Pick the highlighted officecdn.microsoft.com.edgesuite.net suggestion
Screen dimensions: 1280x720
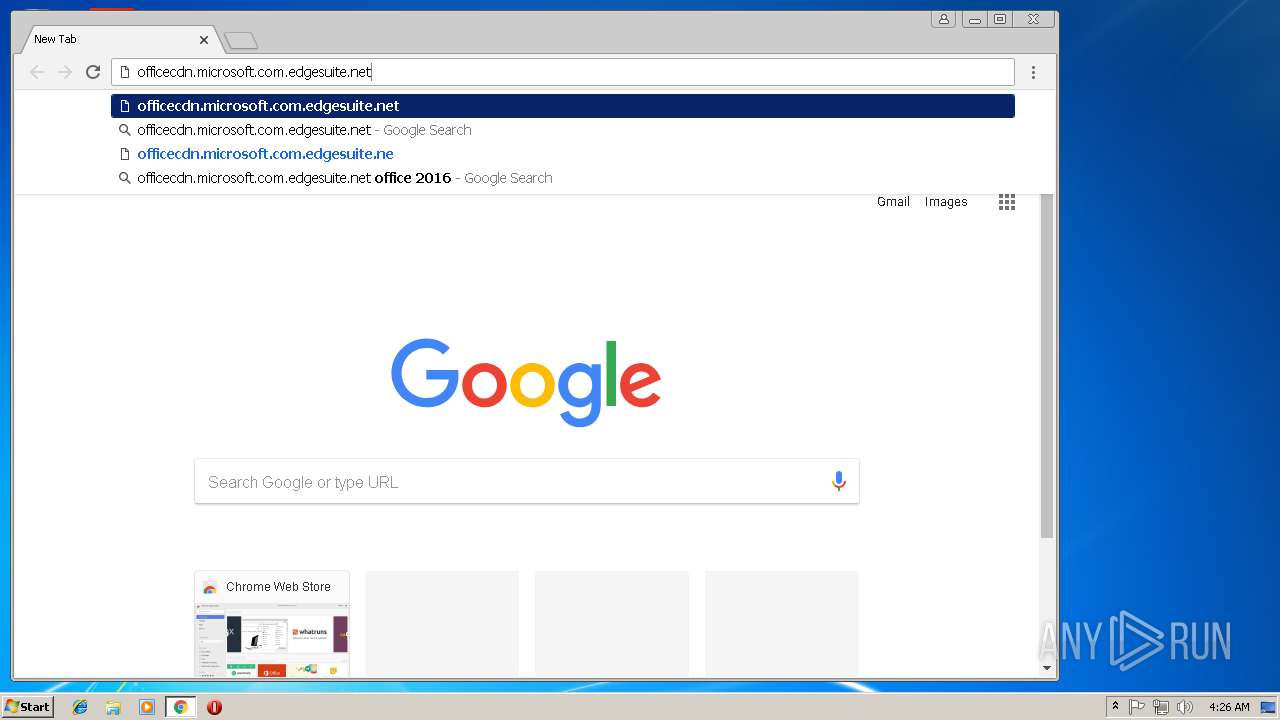pos(563,106)
